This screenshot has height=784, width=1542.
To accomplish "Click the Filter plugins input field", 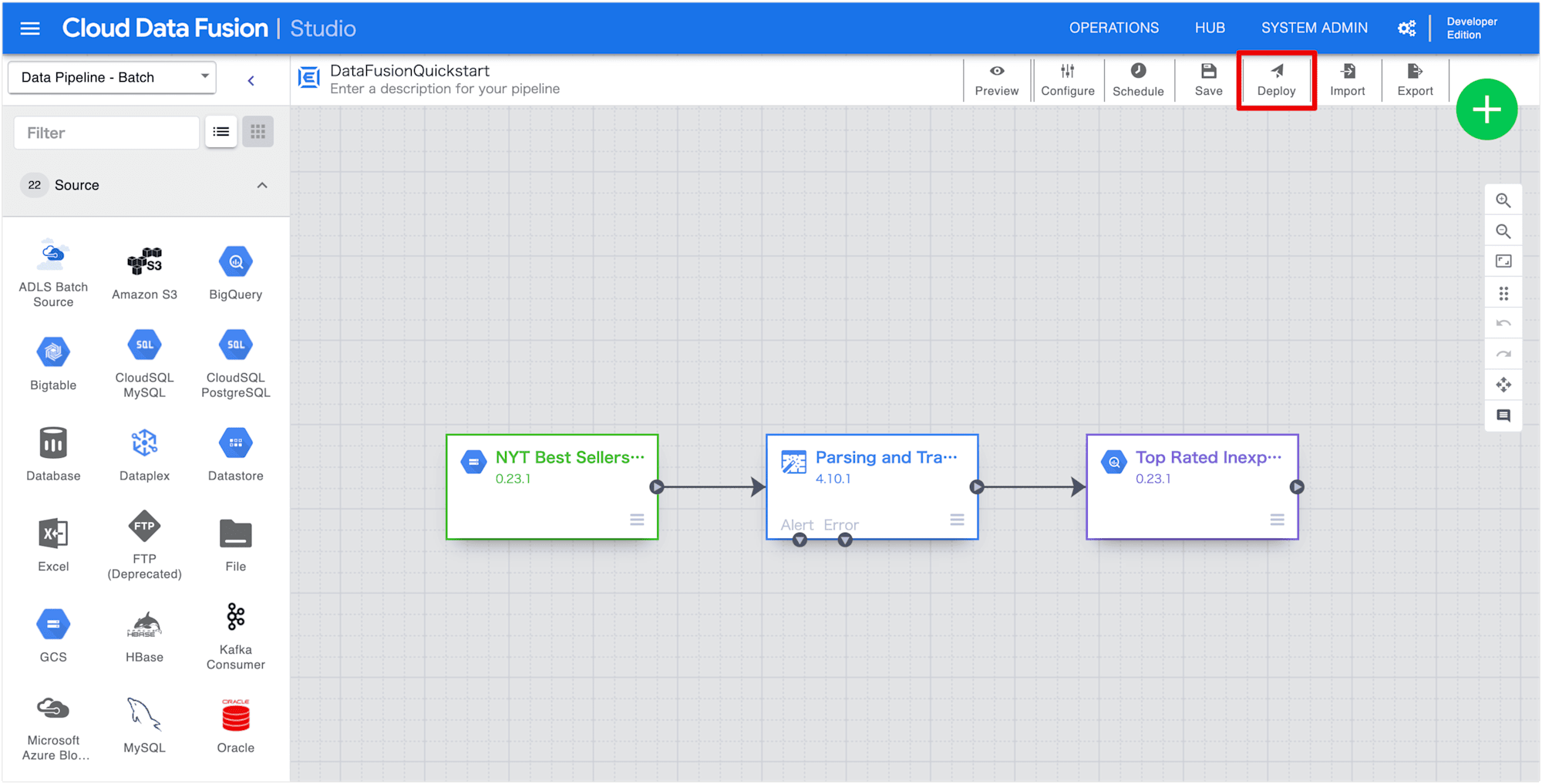I will pyautogui.click(x=106, y=133).
